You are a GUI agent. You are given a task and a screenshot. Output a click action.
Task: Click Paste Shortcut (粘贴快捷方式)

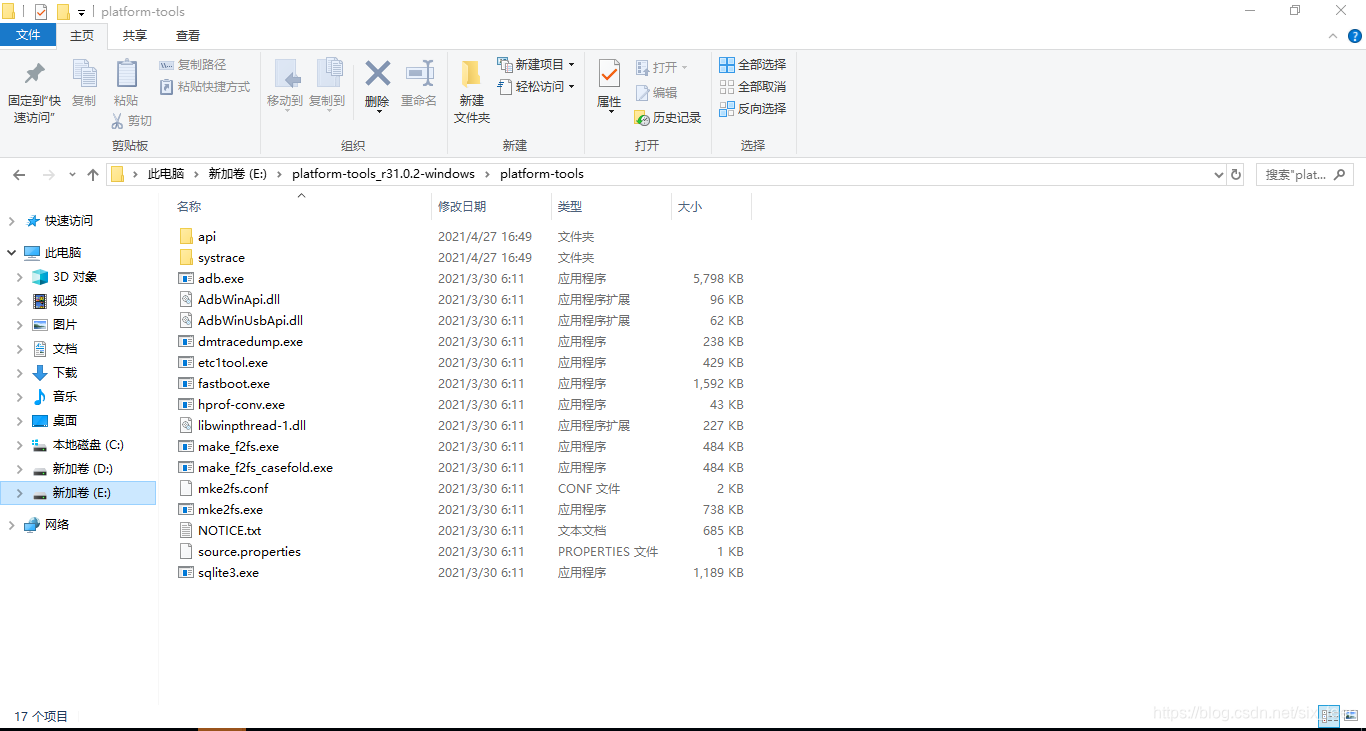tap(206, 87)
